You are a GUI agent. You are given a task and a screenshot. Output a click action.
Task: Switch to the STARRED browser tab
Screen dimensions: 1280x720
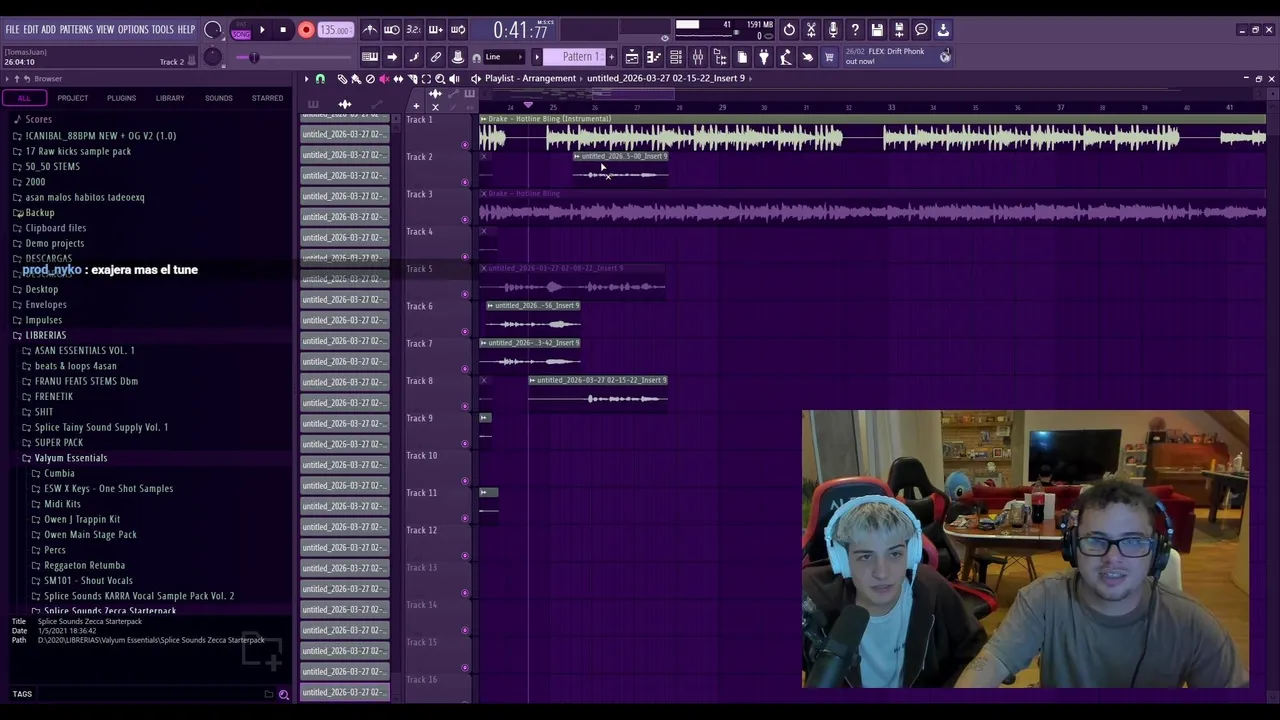(x=267, y=98)
